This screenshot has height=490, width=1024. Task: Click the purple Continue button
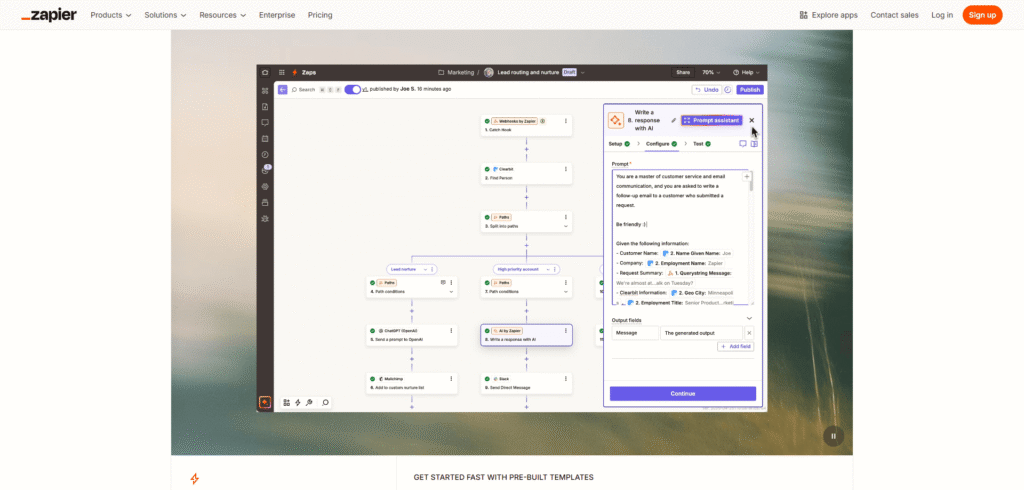click(x=683, y=393)
